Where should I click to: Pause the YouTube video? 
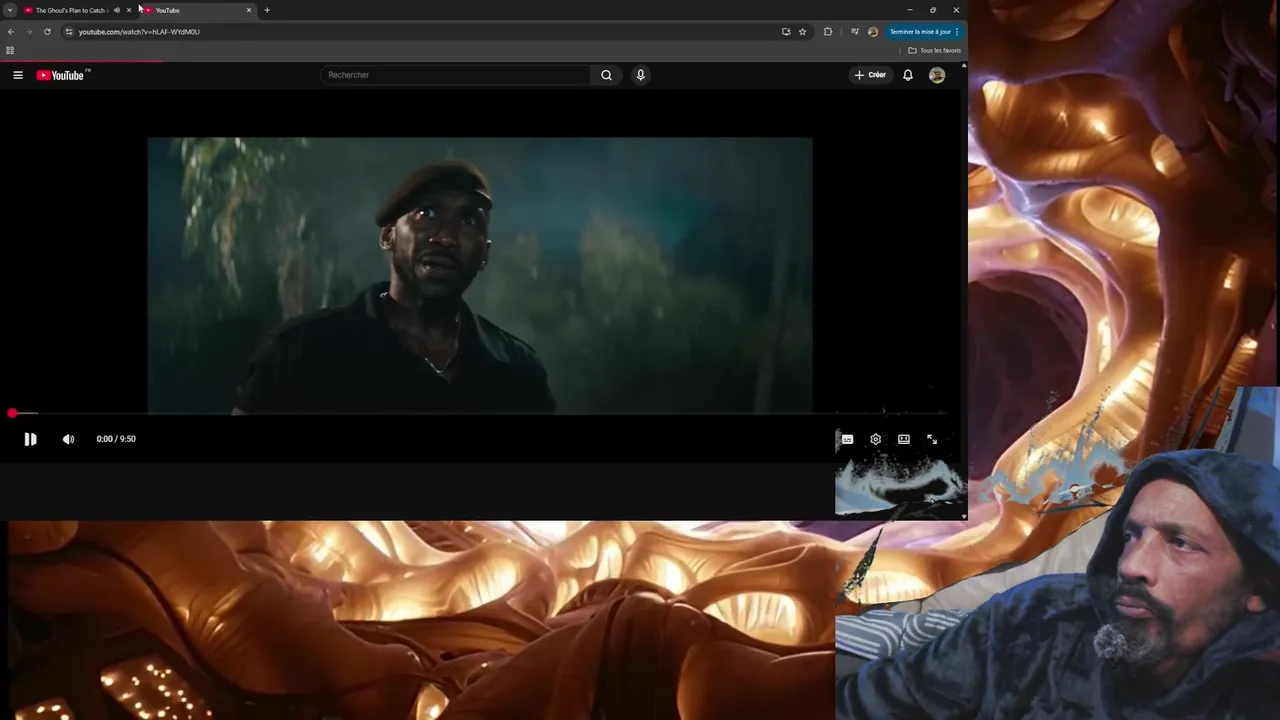(x=30, y=439)
